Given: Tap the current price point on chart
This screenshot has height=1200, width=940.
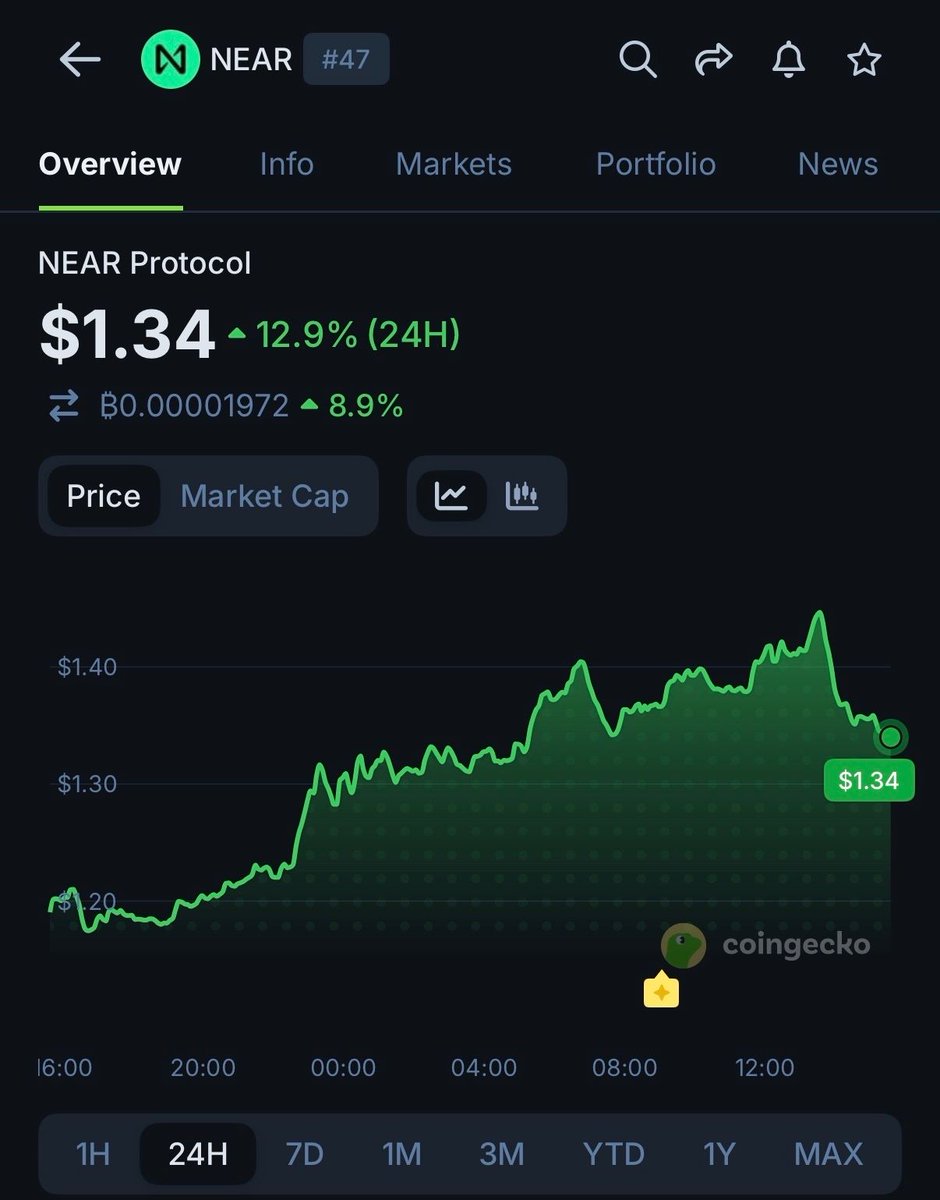Looking at the screenshot, I should point(890,738).
